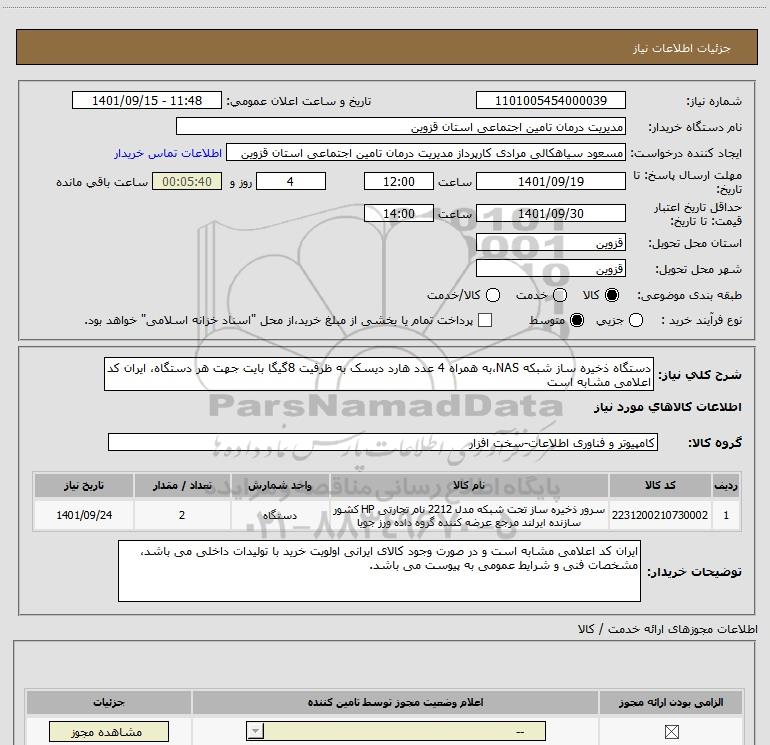Click the کد کالا column header
This screenshot has width=770, height=745.
[x=660, y=485]
